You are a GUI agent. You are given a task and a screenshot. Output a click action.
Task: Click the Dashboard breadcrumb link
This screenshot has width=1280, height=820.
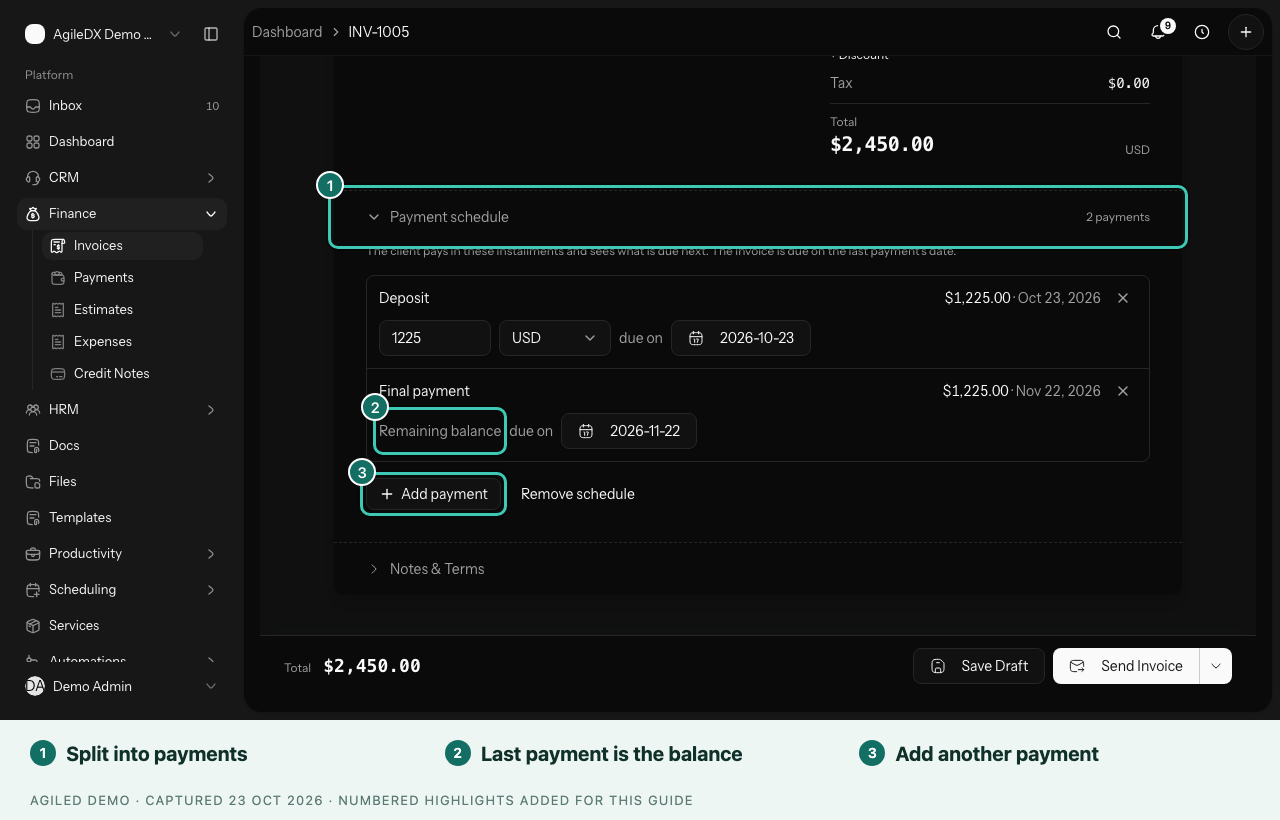[287, 32]
